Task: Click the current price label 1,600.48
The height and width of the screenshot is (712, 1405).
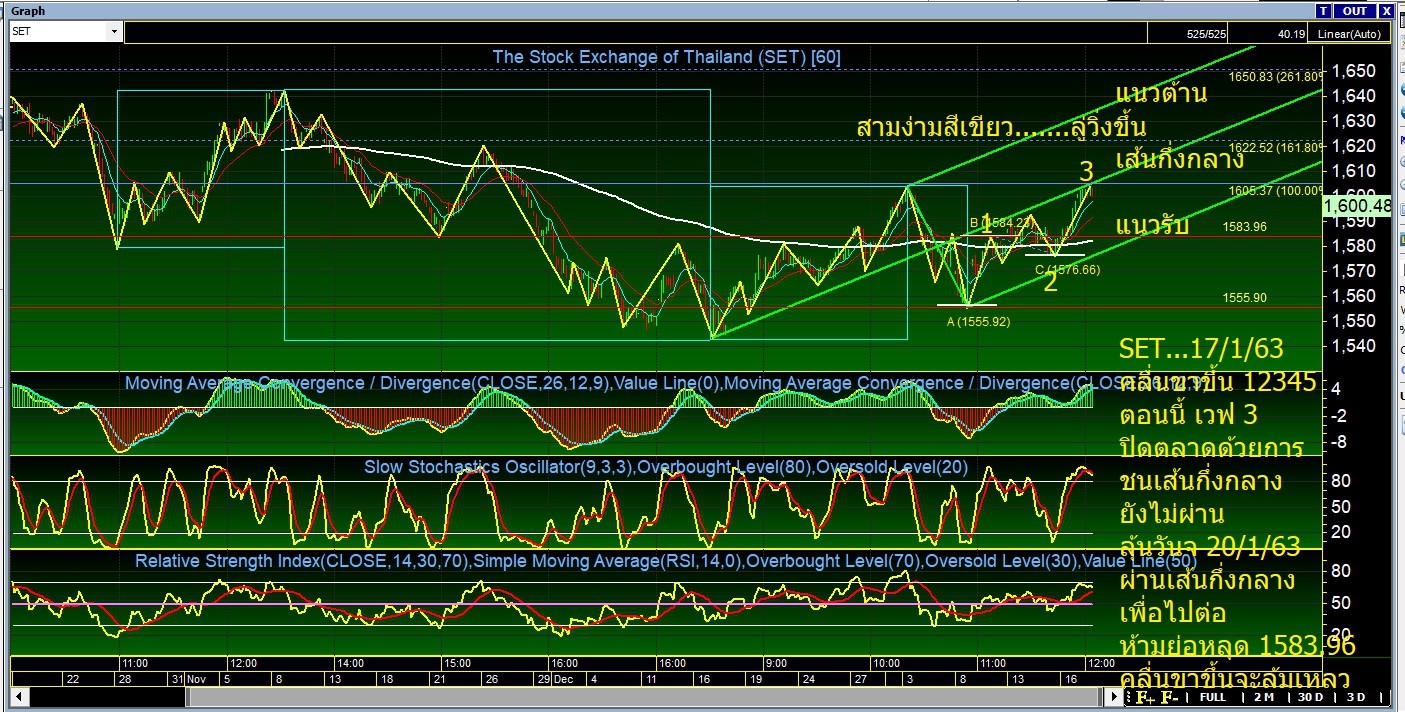Action: point(1356,205)
